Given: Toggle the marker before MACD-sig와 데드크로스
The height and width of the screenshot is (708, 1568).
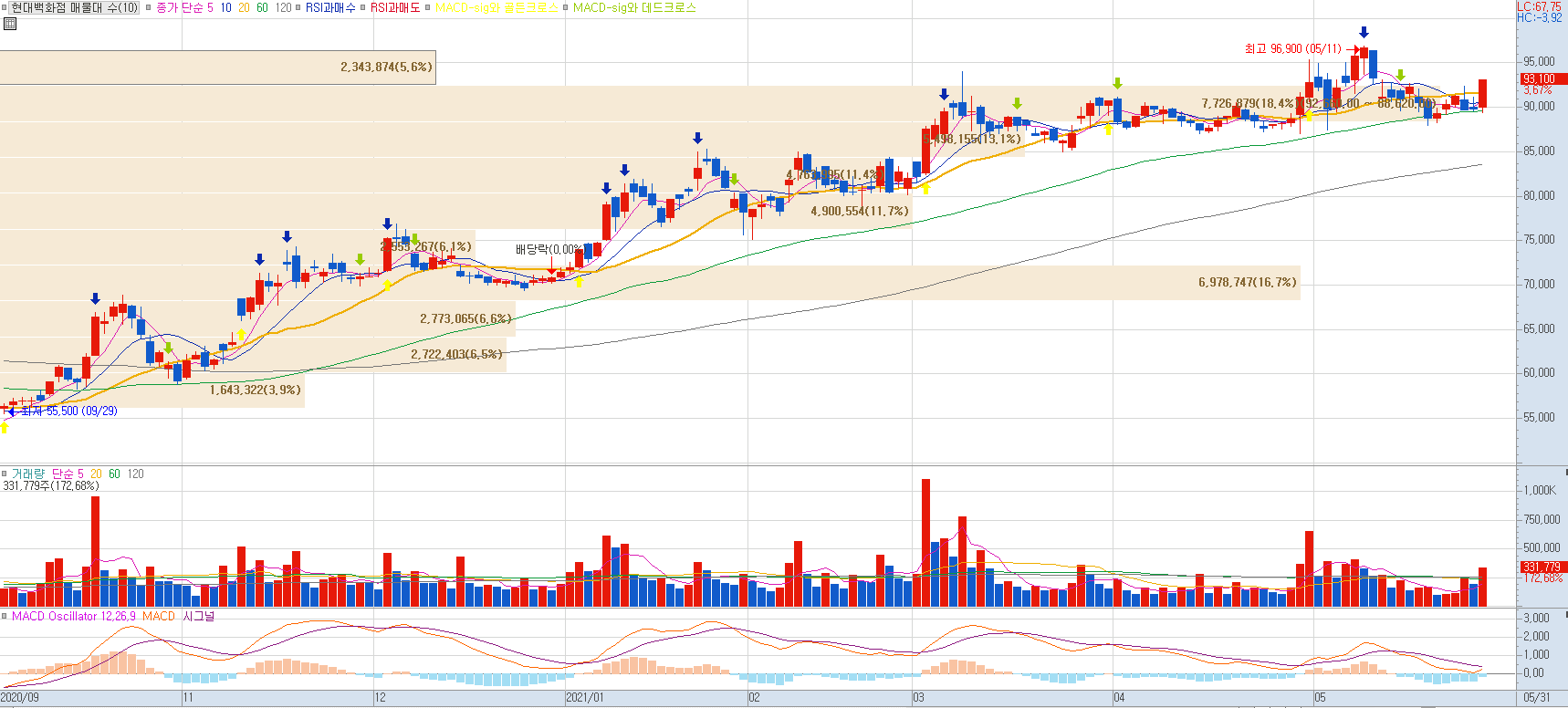Looking at the screenshot, I should click(566, 7).
